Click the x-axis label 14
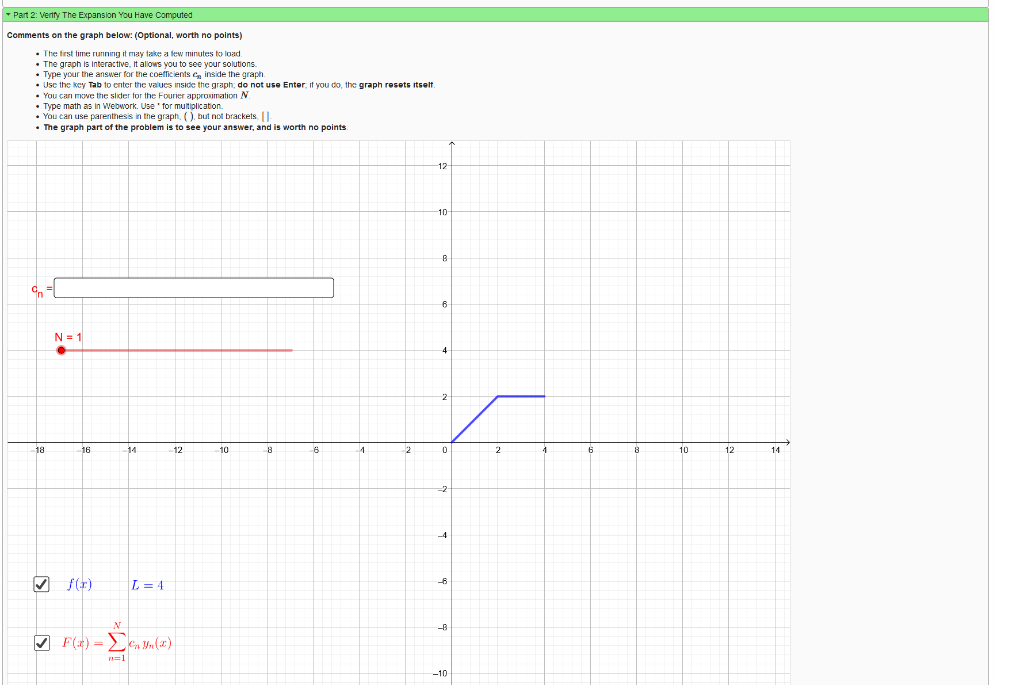The width and height of the screenshot is (1024, 685). 775,450
